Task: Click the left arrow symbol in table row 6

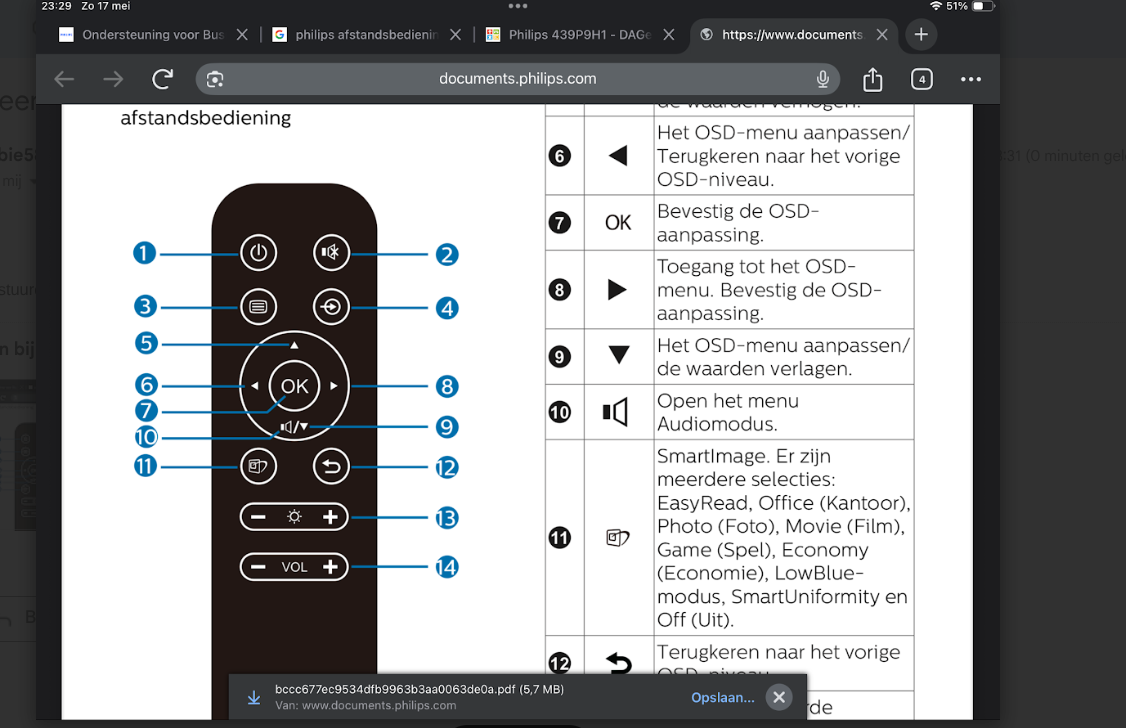Action: click(618, 156)
